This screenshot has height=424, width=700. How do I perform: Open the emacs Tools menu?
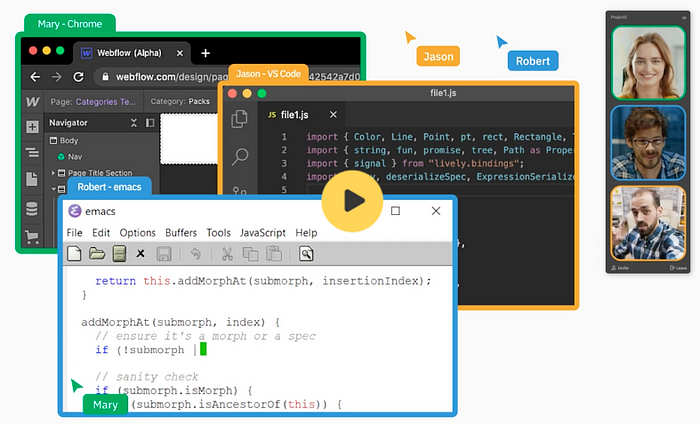coord(218,233)
